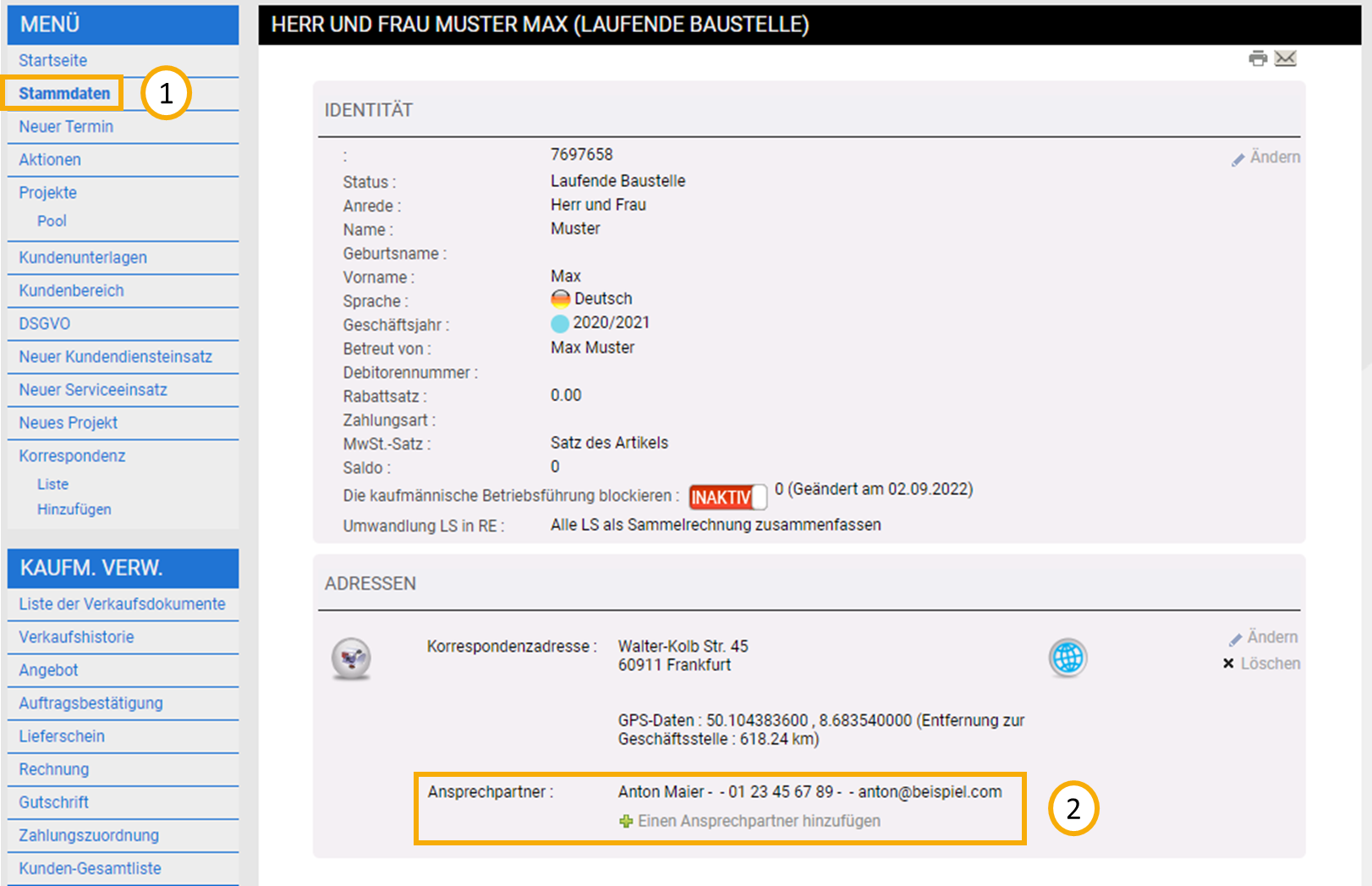Click the printer icon
Screen dimensions: 1372x886
1258,58
